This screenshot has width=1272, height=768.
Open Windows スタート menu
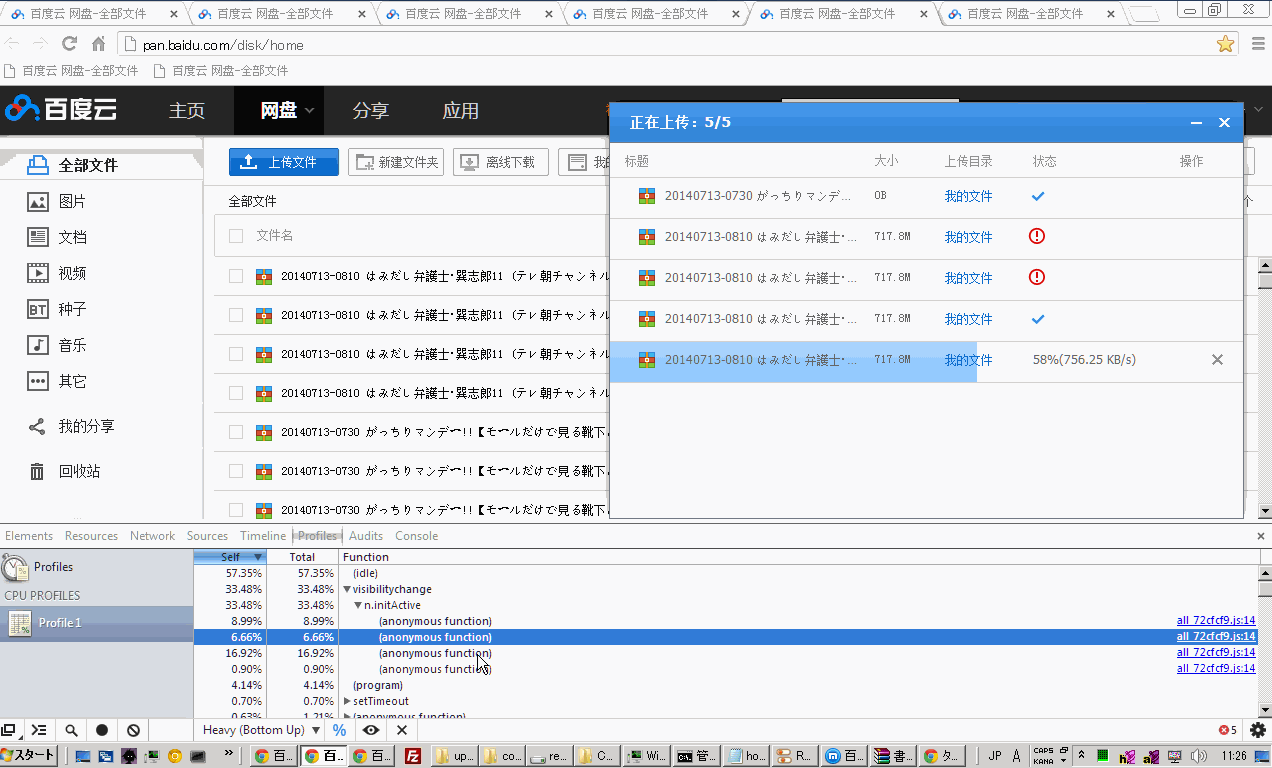pos(28,756)
